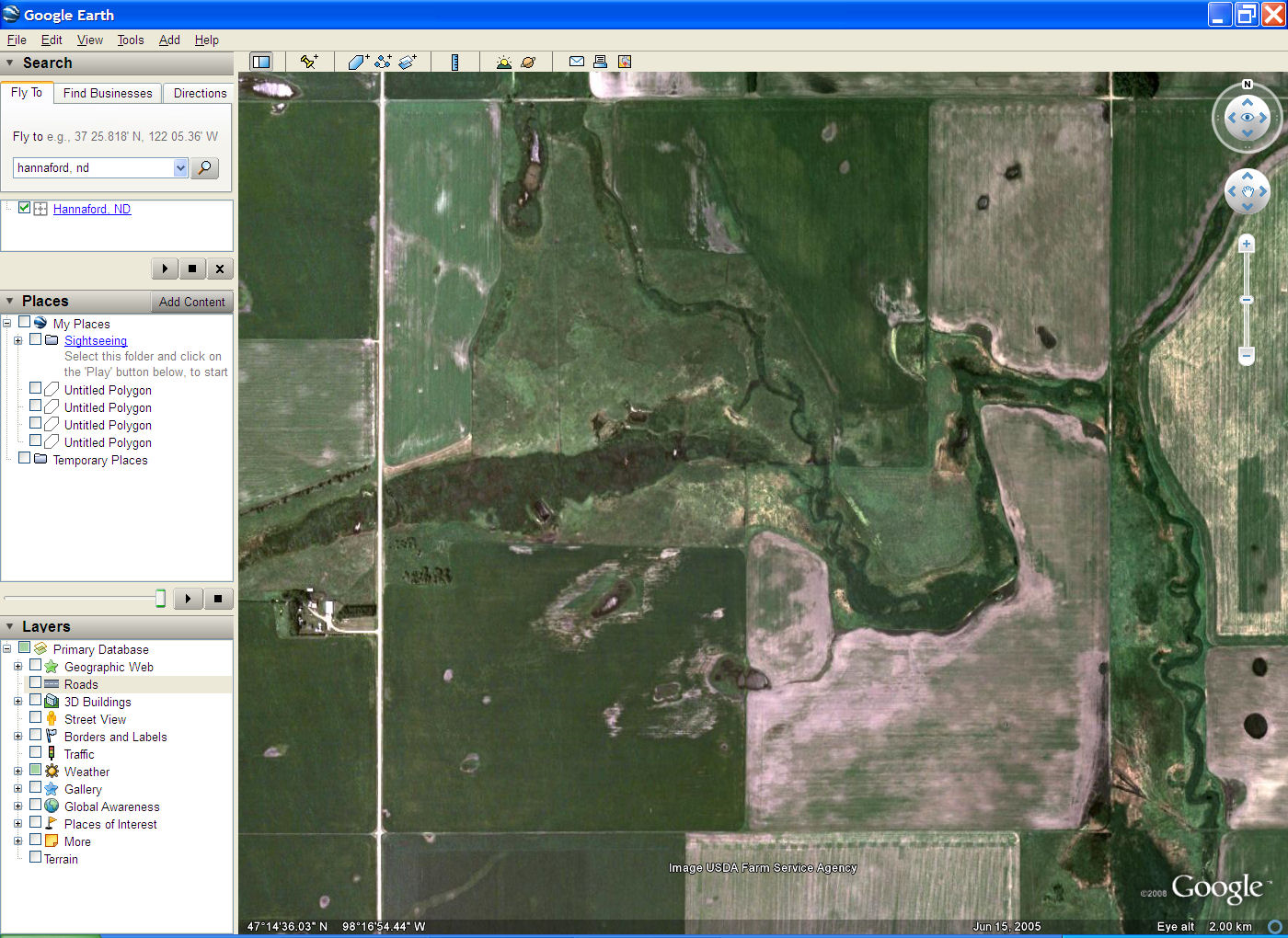The height and width of the screenshot is (938, 1288).
Task: Select the Places of Interest layer item
Action: (x=110, y=824)
